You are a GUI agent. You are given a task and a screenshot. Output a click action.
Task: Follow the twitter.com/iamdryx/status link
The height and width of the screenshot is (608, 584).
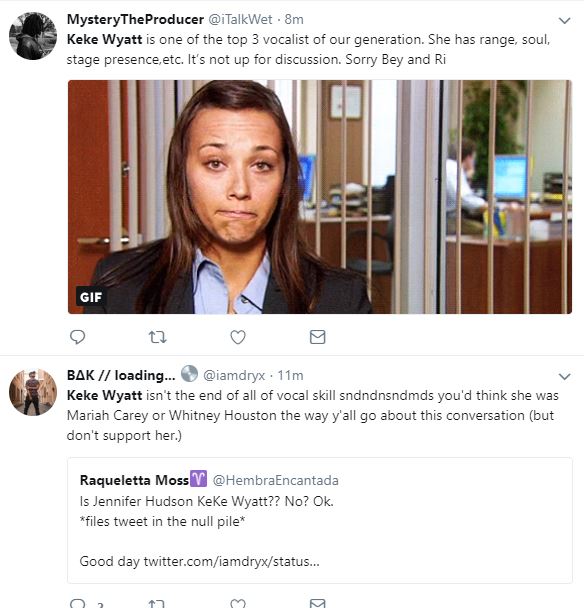tap(232, 561)
